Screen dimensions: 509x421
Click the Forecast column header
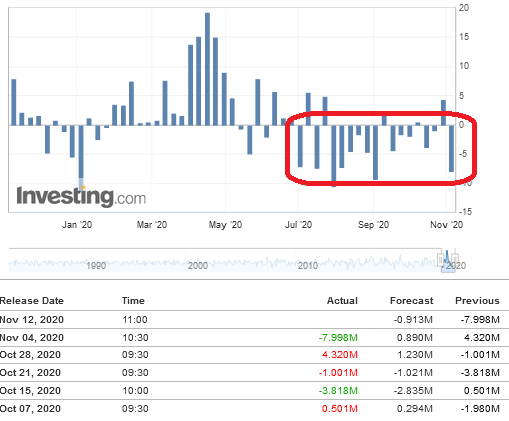click(411, 301)
